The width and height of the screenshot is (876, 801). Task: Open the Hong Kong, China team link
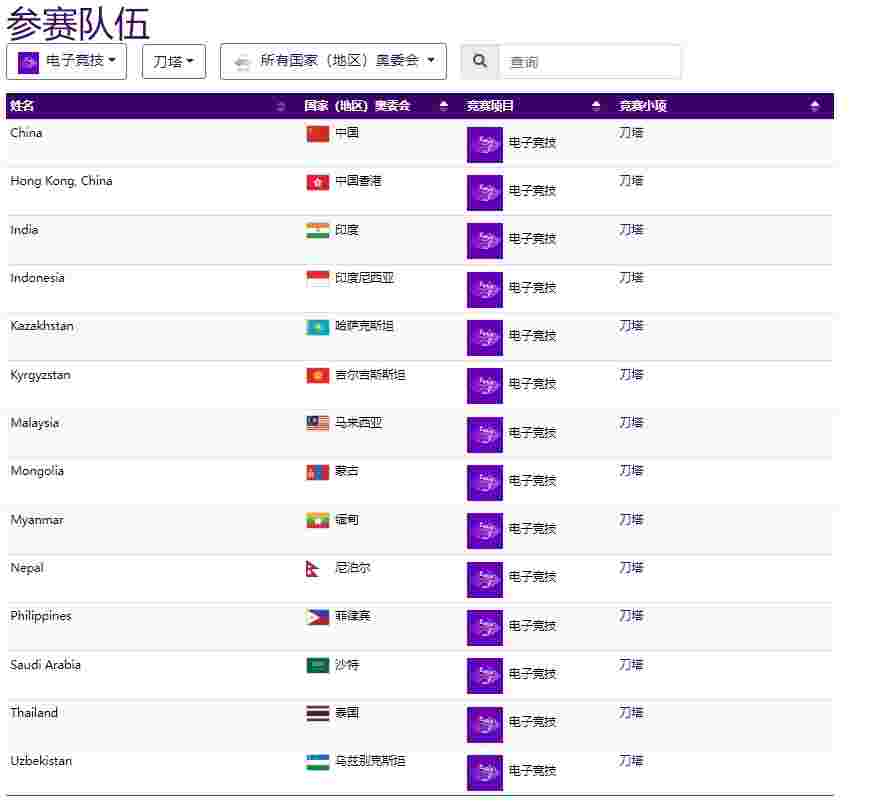(61, 181)
